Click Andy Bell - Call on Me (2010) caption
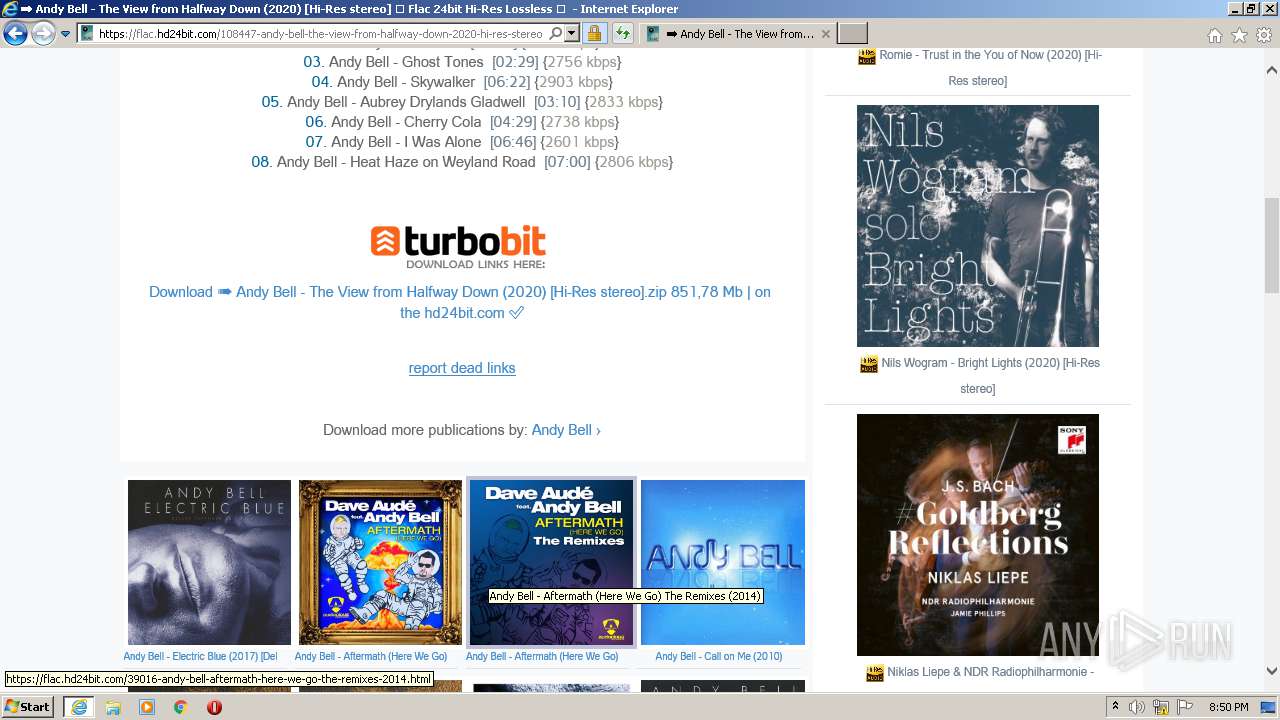 tap(719, 656)
